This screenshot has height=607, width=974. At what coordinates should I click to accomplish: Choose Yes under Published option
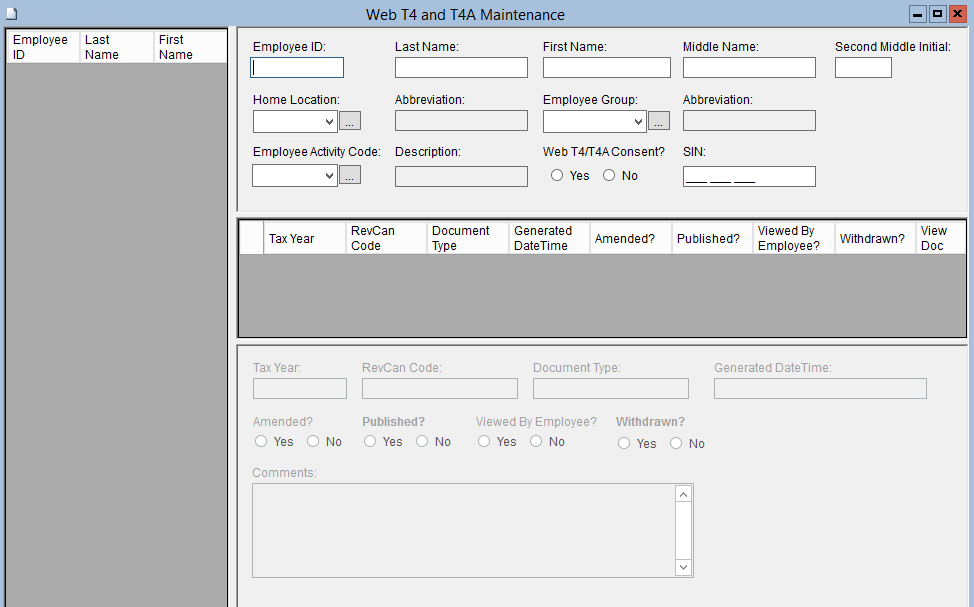click(370, 442)
